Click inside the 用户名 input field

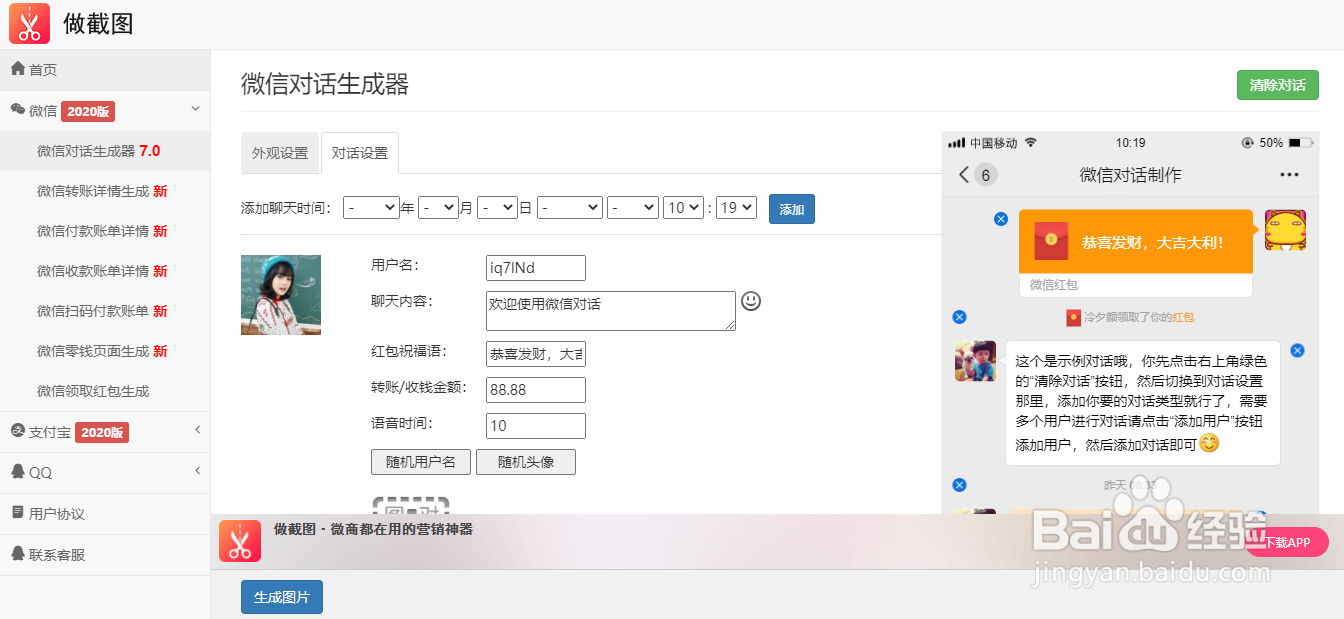pos(535,267)
